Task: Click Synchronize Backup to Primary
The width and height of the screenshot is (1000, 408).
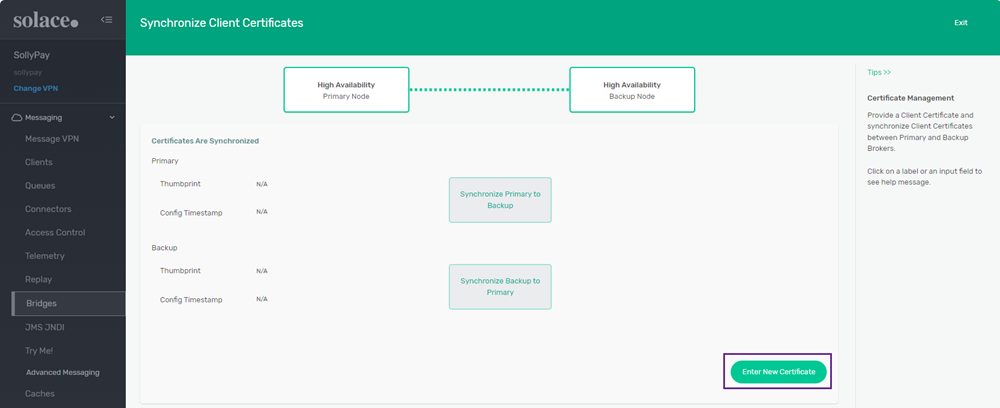Action: [x=500, y=287]
